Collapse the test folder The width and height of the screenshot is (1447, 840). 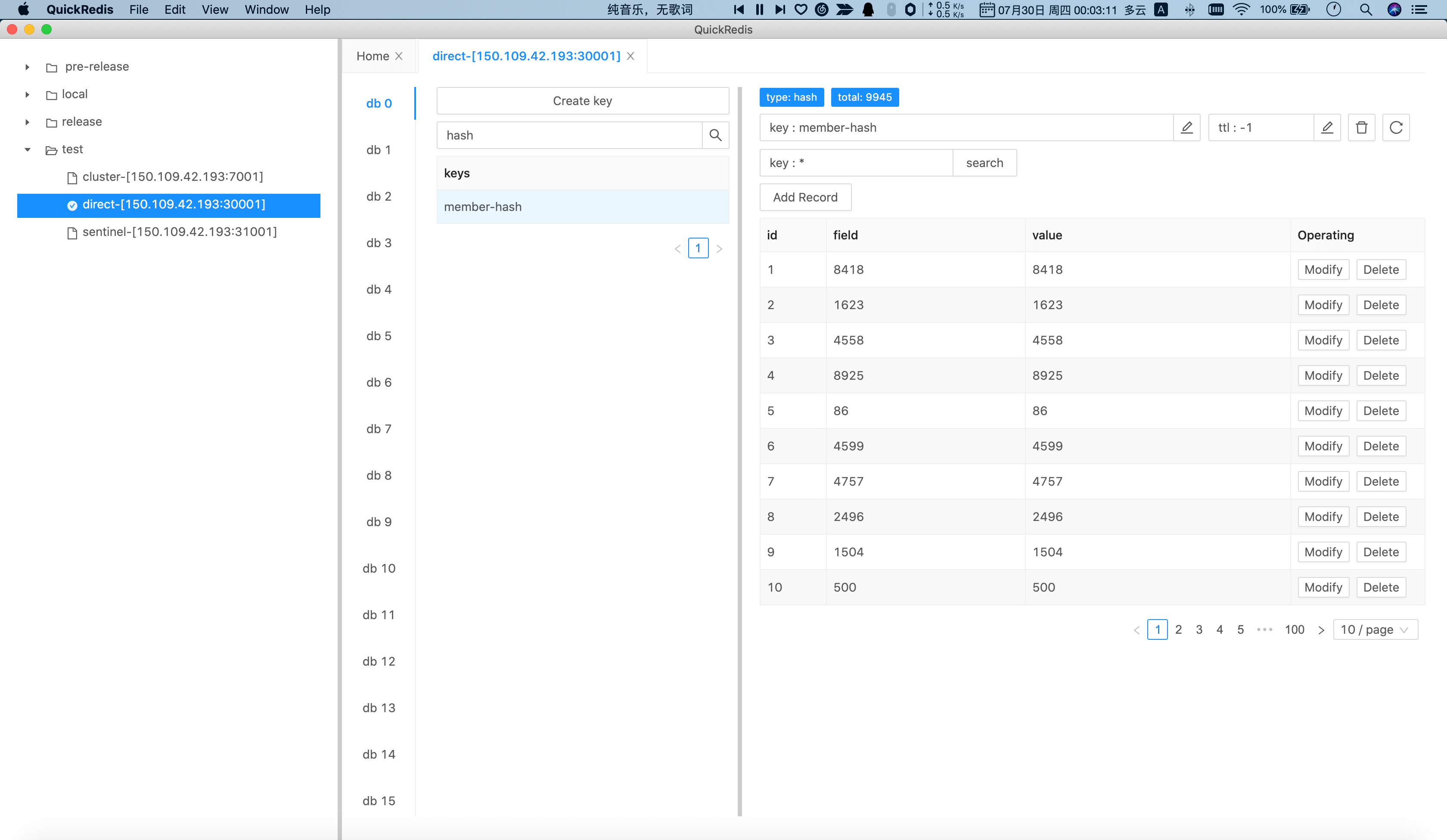point(27,150)
